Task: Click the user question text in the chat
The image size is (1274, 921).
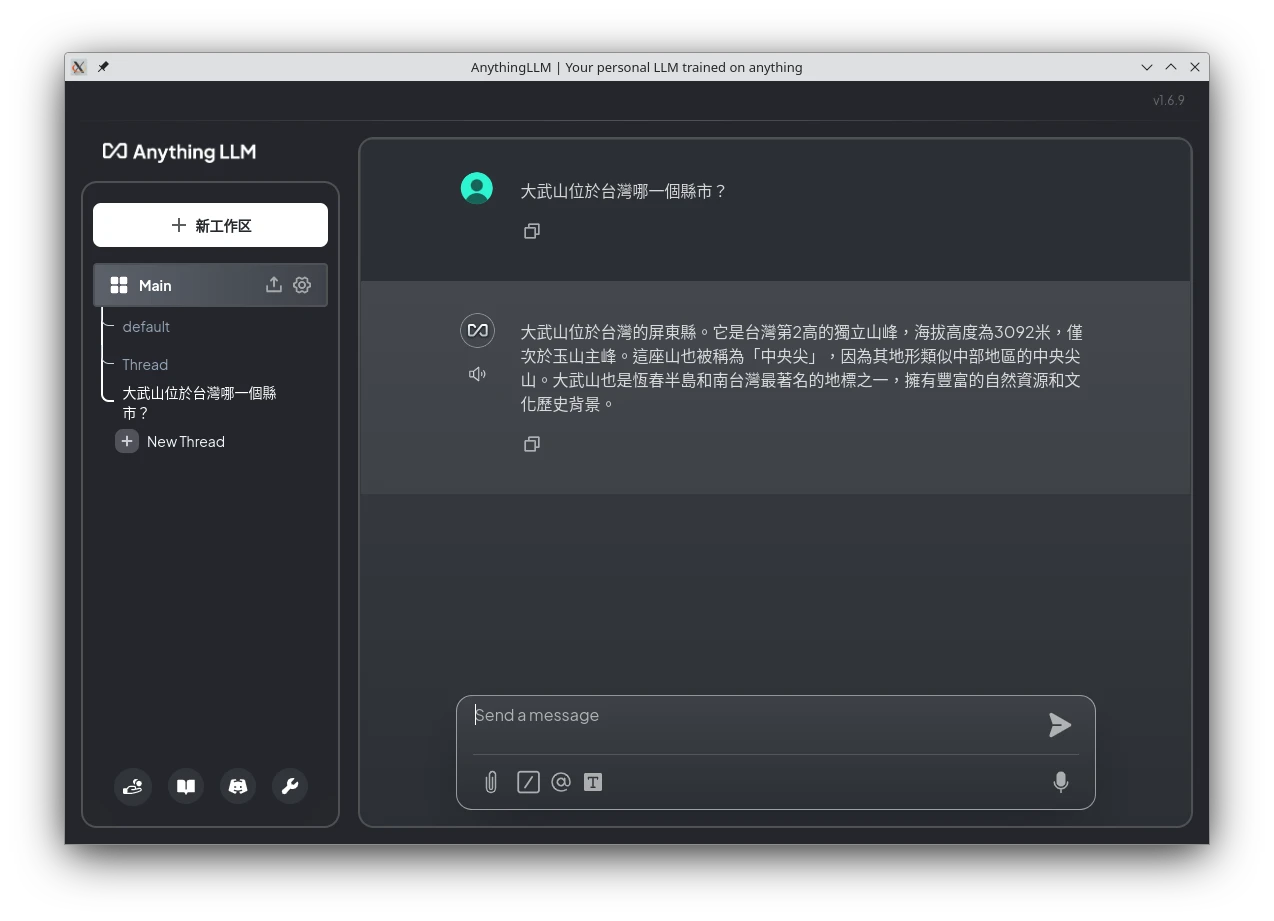Action: point(622,191)
